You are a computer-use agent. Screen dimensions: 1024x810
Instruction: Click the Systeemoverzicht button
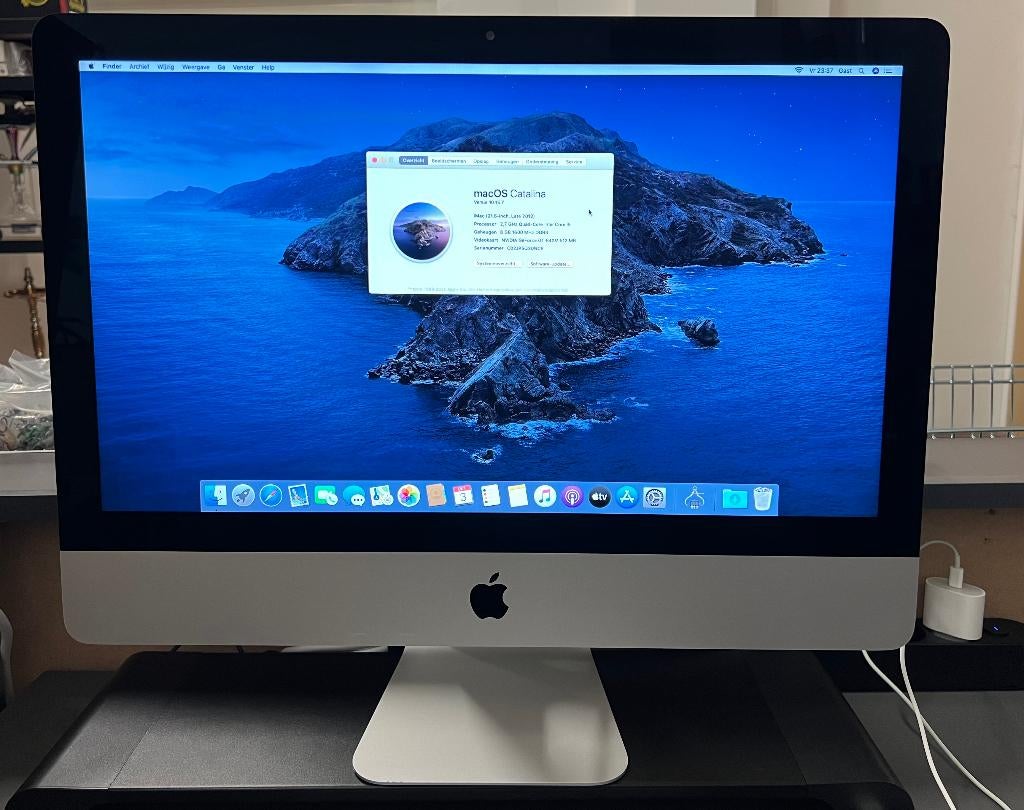497,263
